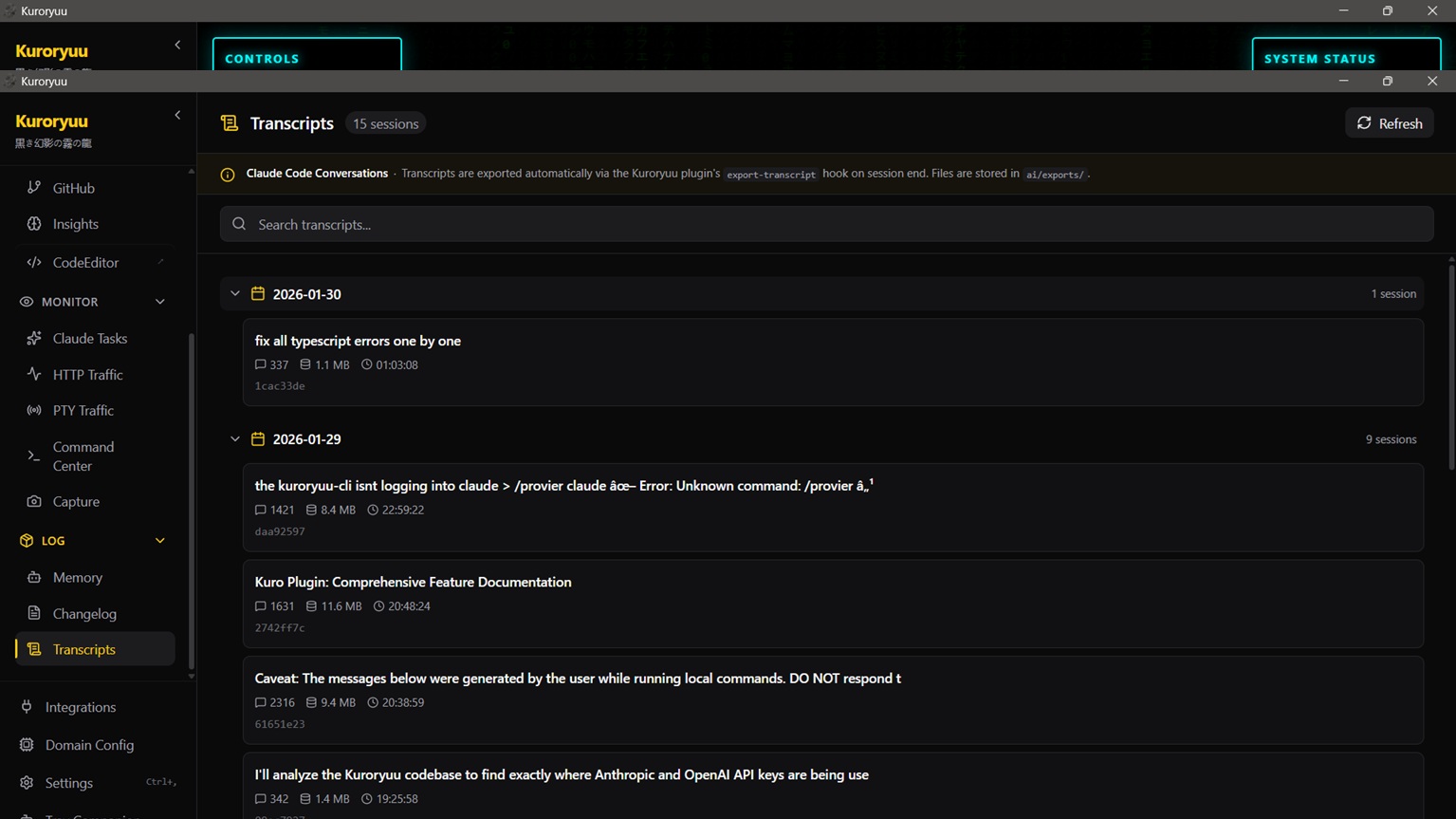The height and width of the screenshot is (819, 1456).
Task: Open the Command Center menu item
Action: [x=83, y=456]
